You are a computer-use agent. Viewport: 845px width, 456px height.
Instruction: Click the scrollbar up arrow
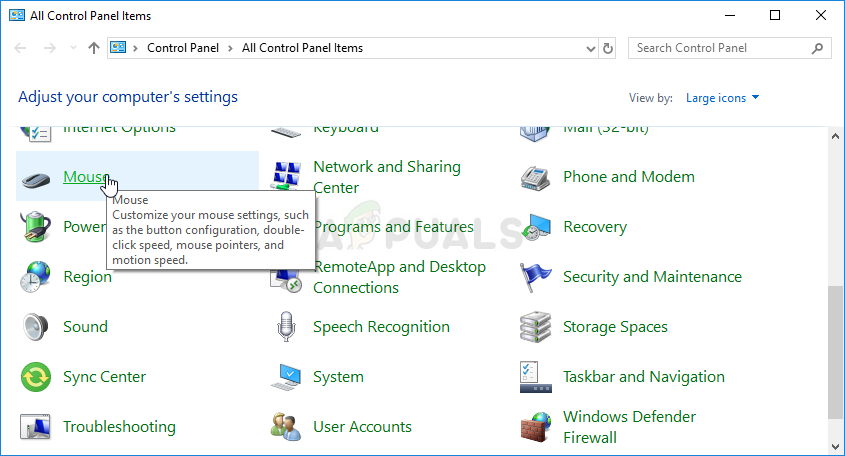tap(835, 136)
